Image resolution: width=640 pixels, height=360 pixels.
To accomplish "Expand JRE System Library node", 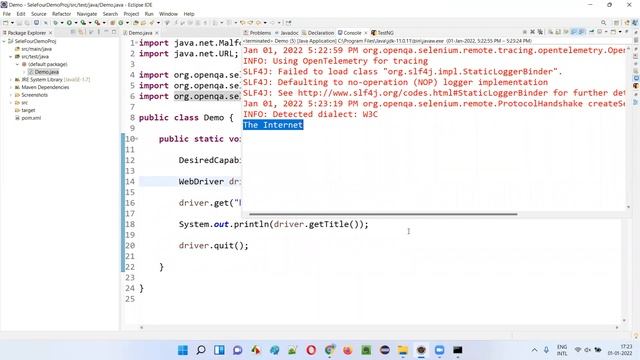I will tap(11, 80).
